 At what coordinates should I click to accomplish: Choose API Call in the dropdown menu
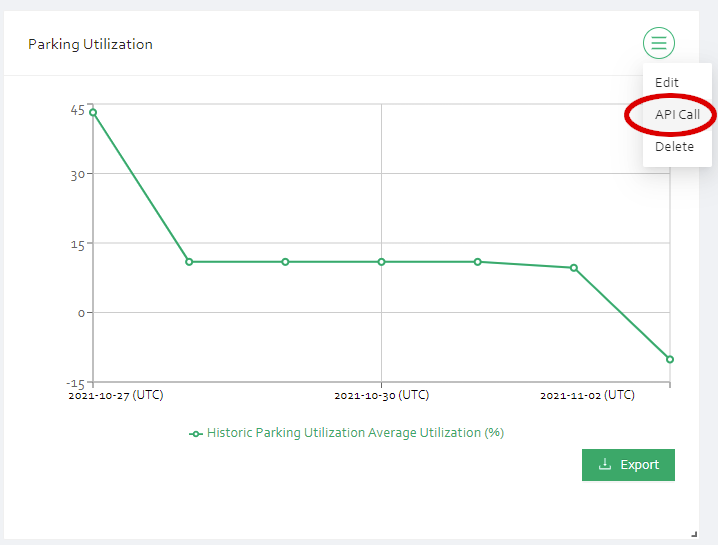677,114
